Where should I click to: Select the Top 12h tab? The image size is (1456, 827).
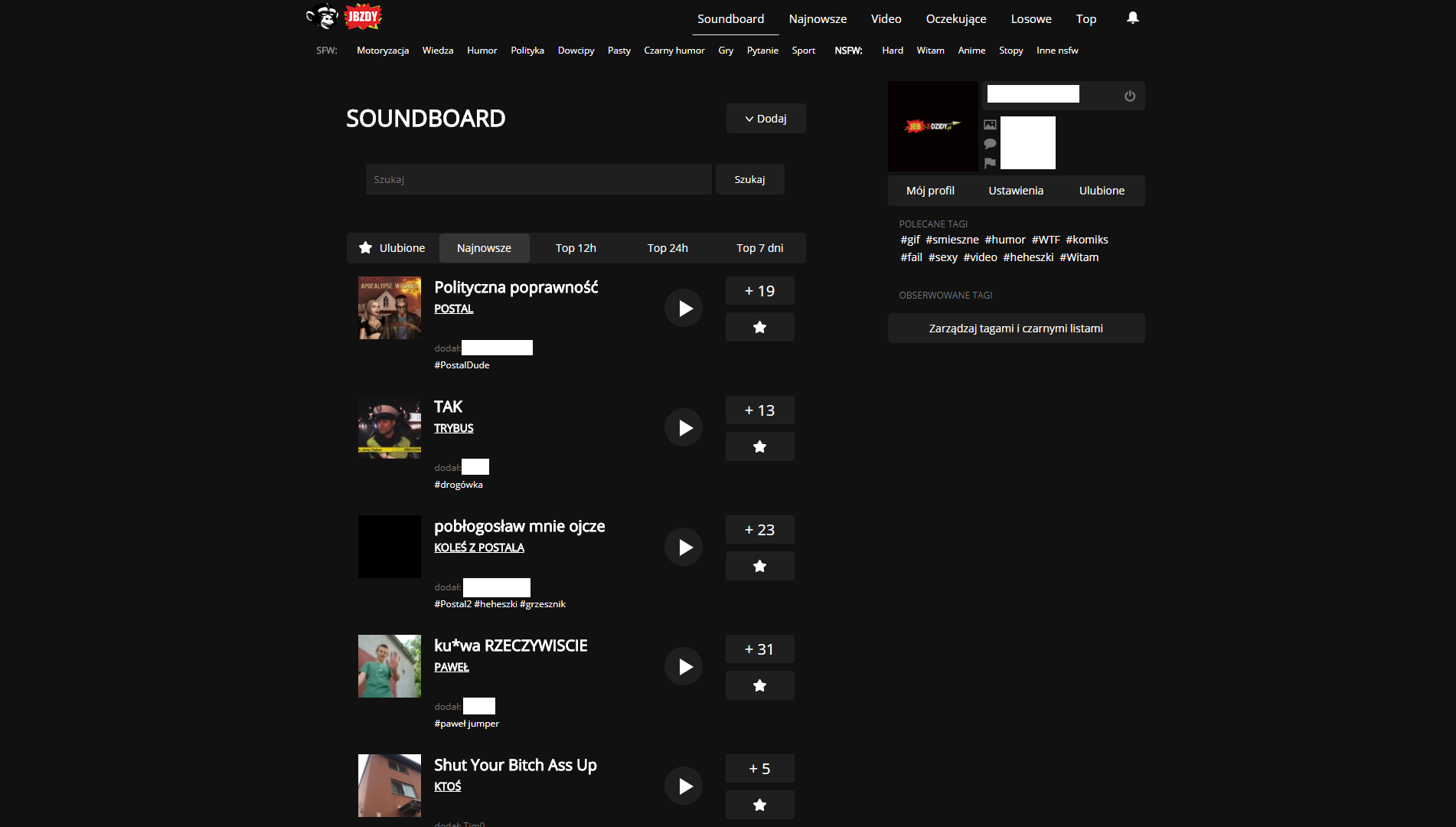(576, 248)
